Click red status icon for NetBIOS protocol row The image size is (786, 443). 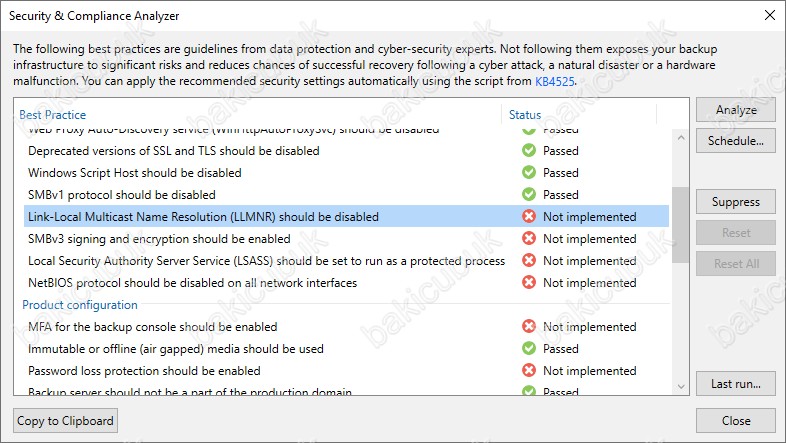[528, 282]
